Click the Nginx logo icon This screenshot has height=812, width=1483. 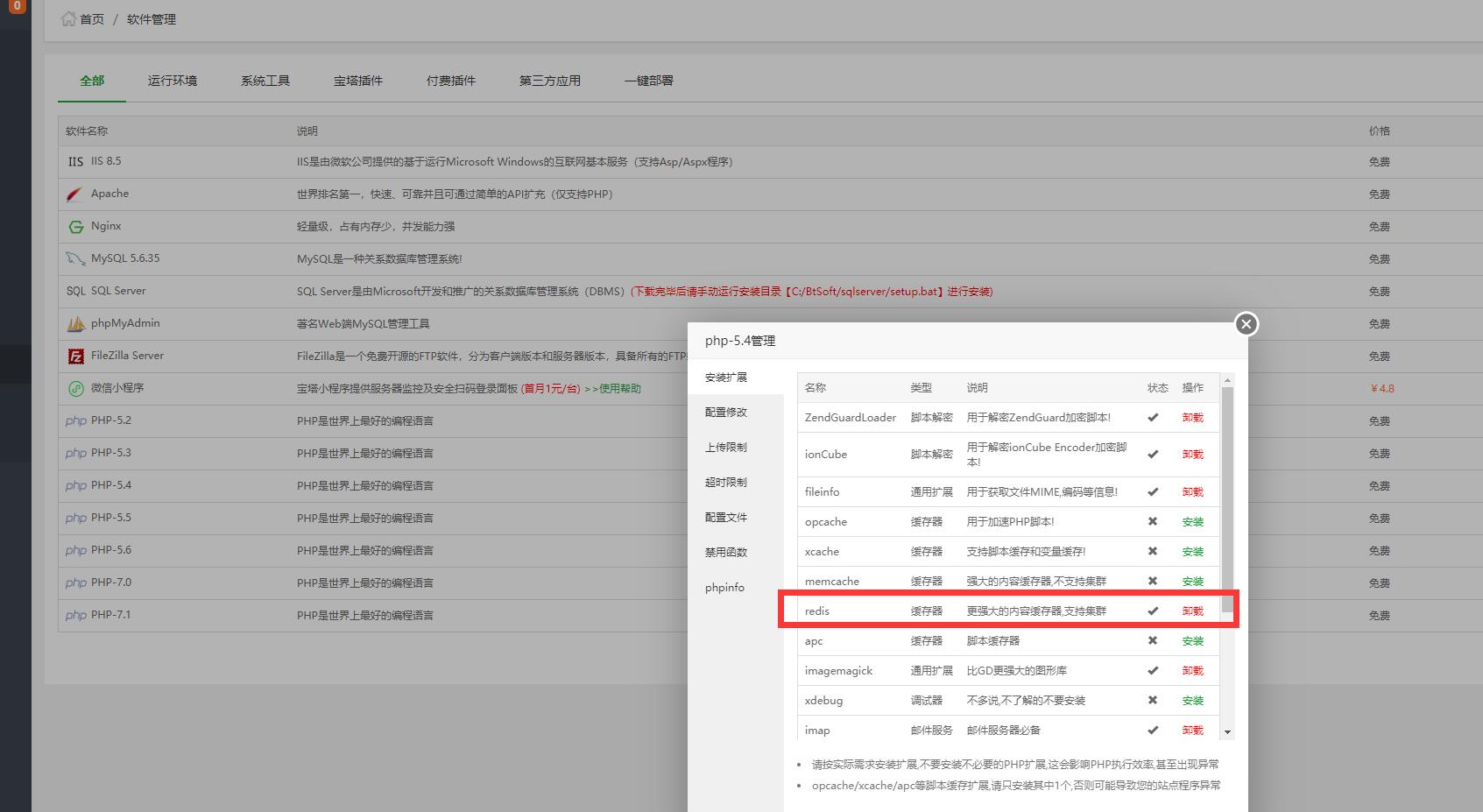(75, 226)
